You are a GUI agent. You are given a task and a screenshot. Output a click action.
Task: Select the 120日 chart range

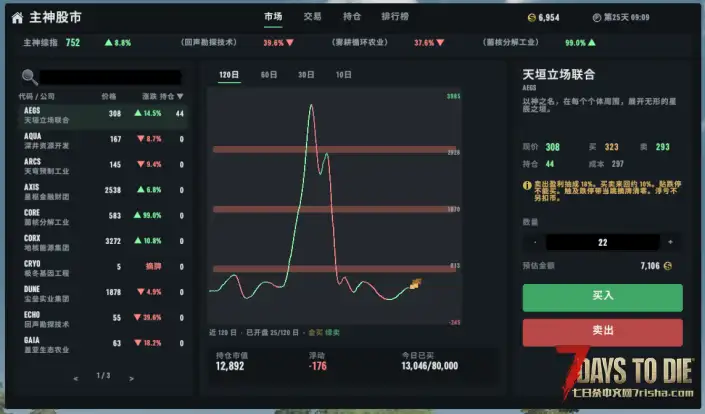[x=229, y=75]
